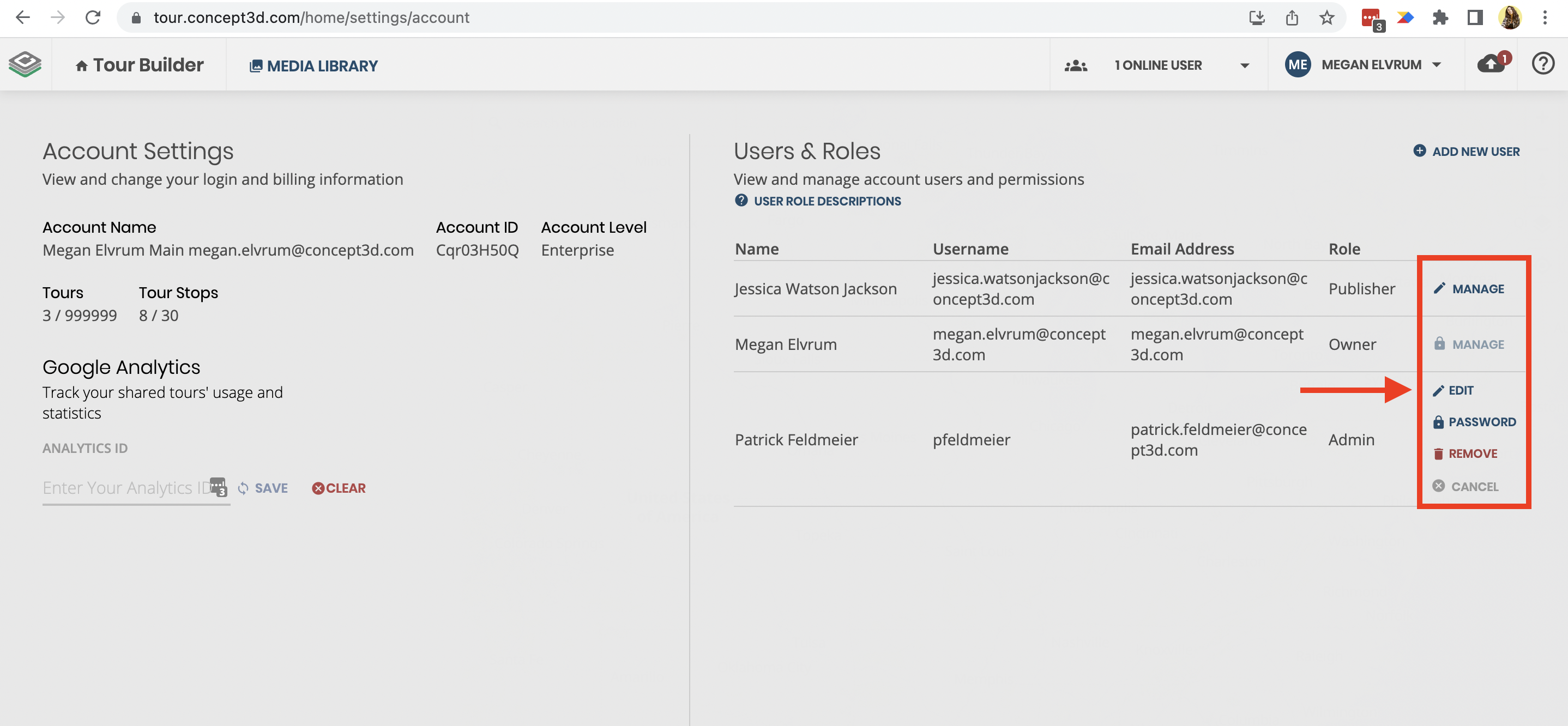The height and width of the screenshot is (726, 1568).
Task: Click SAVE next to the Analytics ID field
Action: [x=270, y=488]
